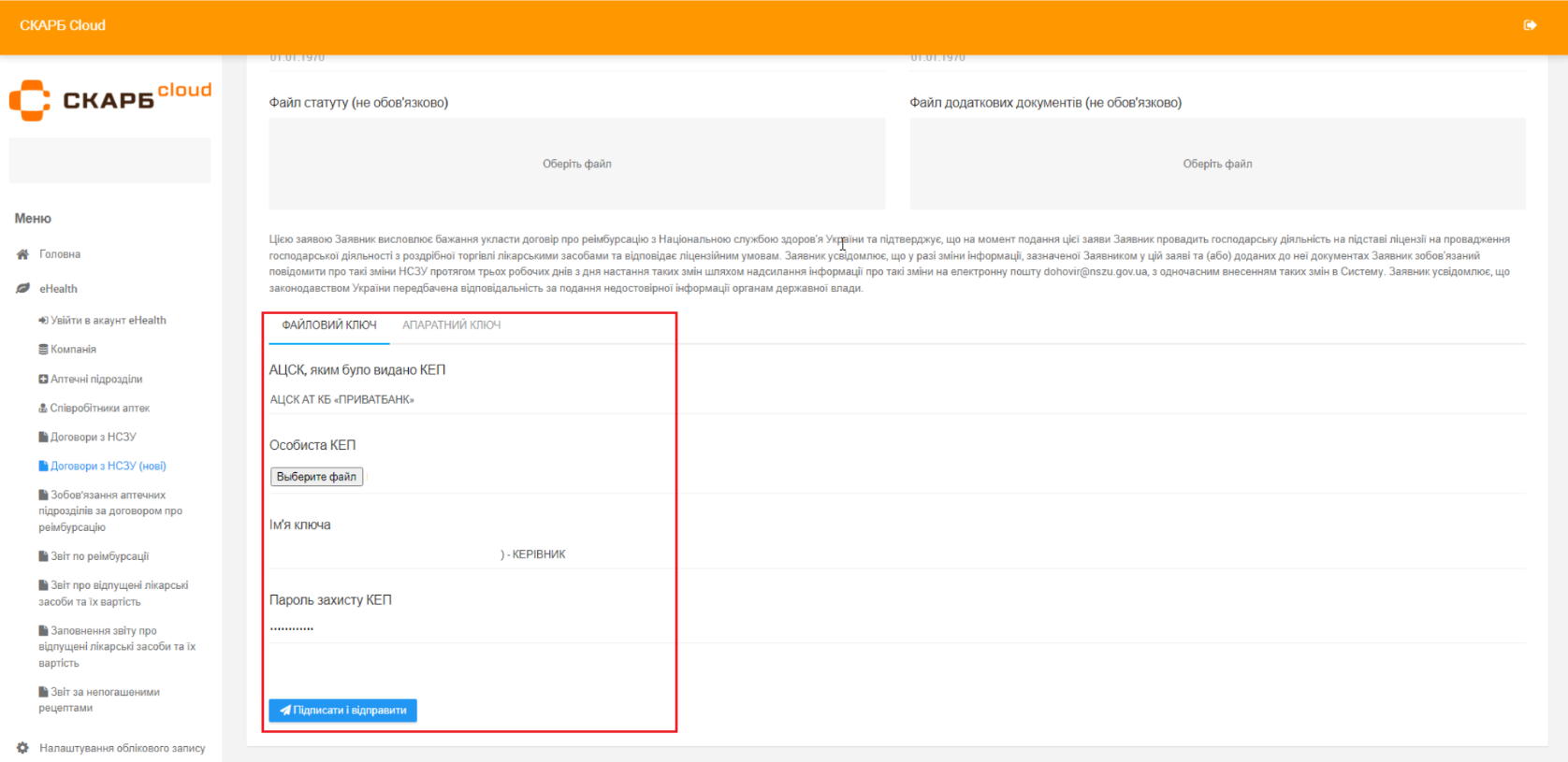The image size is (1568, 762).
Task: Switch to the АПАРАТНИЙ КЛЮЧ tab
Action: (x=451, y=325)
